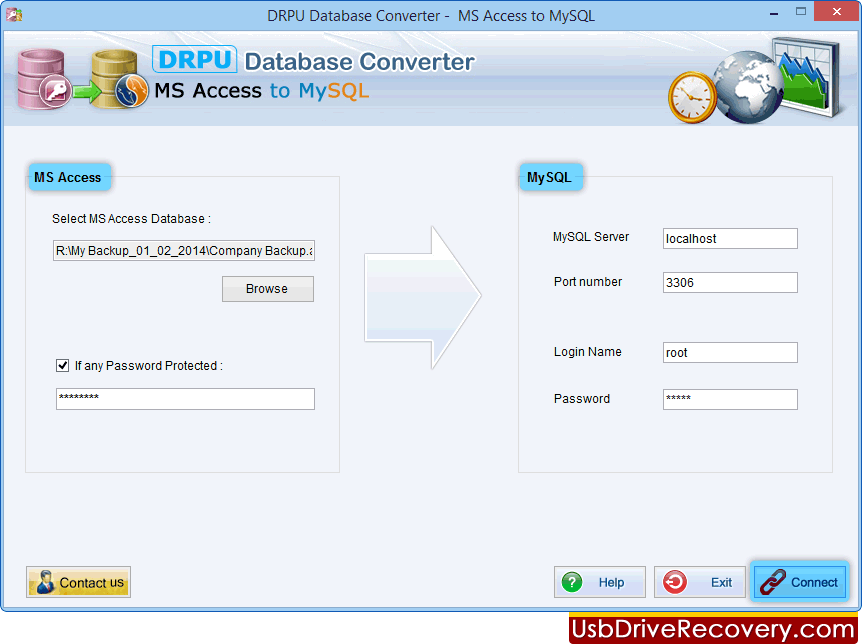Click the MS Access database path field
Image resolution: width=862 pixels, height=644 pixels.
pos(184,250)
